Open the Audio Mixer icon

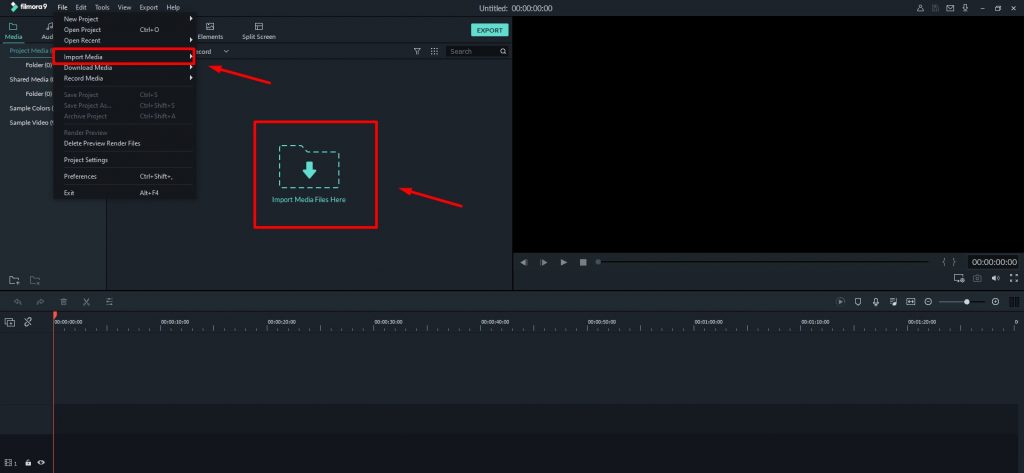[x=893, y=302]
